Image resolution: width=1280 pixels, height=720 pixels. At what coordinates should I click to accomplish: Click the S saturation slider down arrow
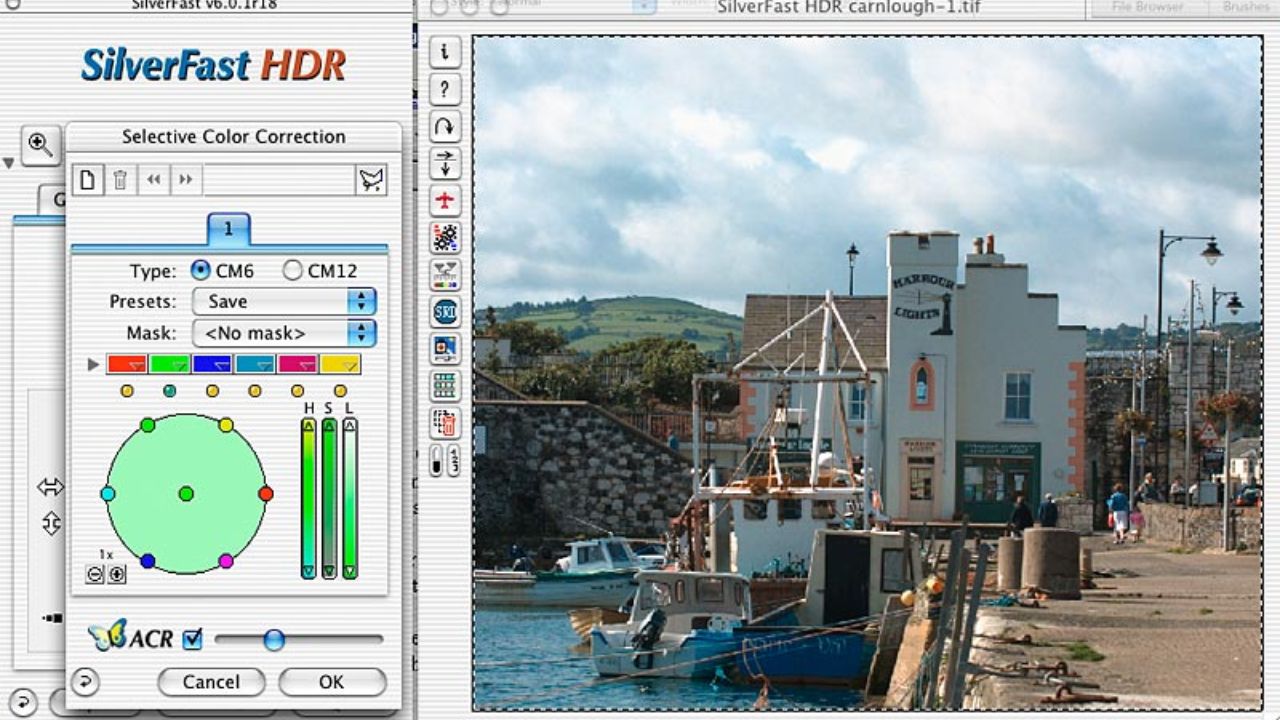329,571
